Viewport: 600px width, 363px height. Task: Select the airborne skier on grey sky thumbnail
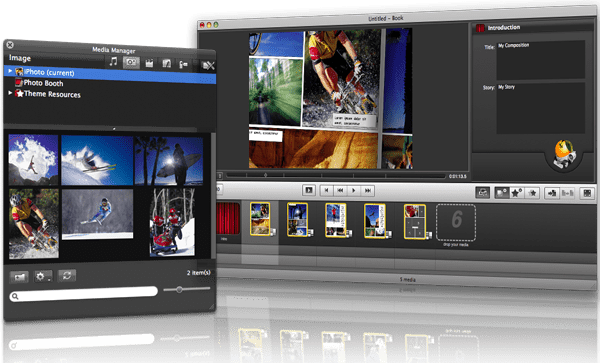[98, 214]
